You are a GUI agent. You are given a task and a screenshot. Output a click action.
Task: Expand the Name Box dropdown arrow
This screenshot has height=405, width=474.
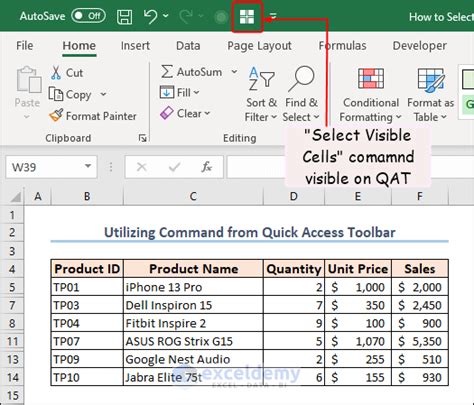pos(88,166)
